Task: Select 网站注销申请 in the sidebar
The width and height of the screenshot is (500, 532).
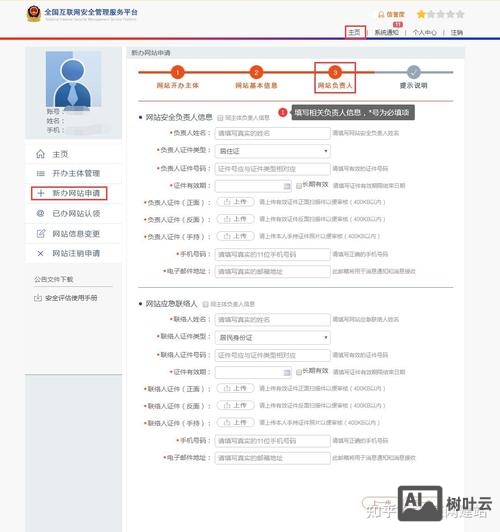Action: coord(73,253)
